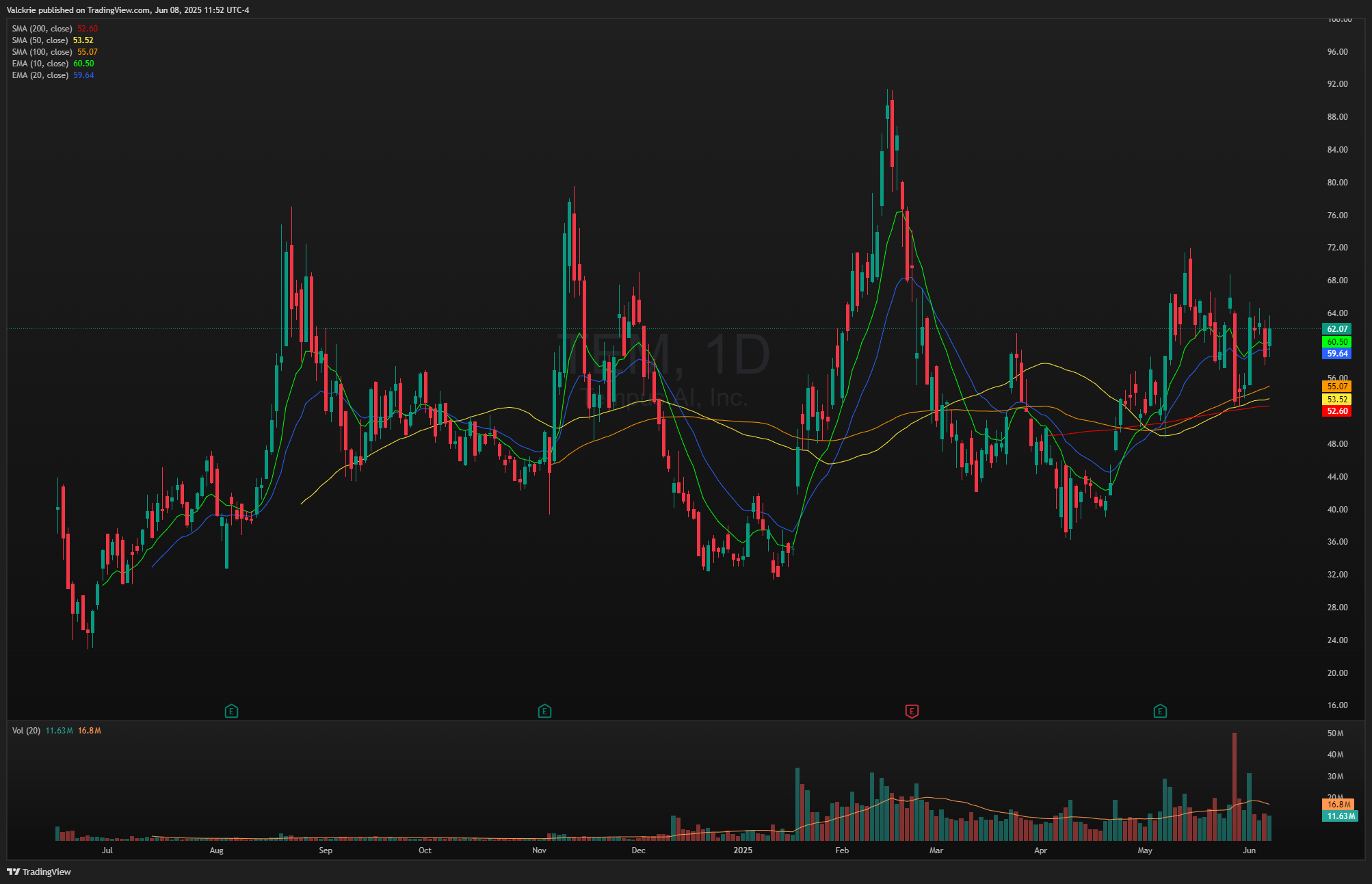This screenshot has width=1372, height=884.
Task: Click the Jul label on time axis
Action: (x=107, y=850)
